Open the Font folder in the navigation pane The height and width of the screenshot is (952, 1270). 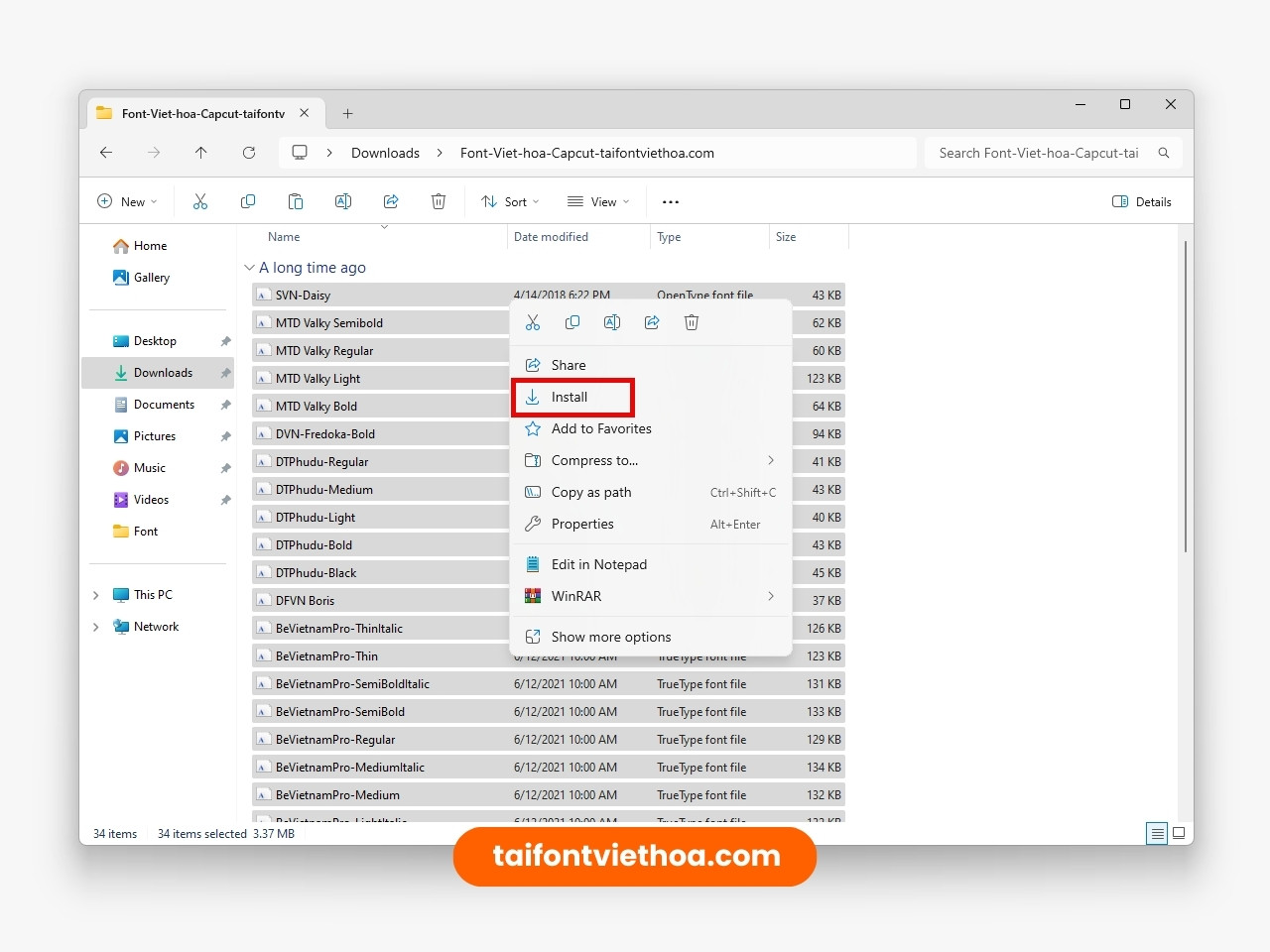pyautogui.click(x=146, y=532)
